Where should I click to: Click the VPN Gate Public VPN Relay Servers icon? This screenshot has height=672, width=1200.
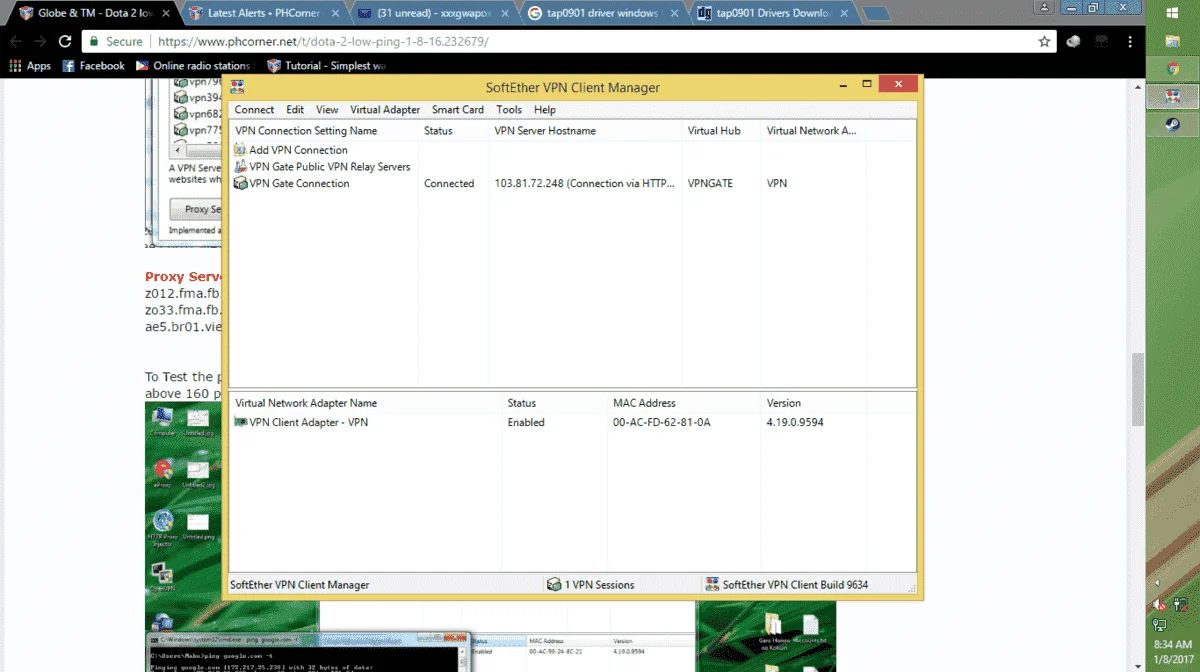click(240, 167)
